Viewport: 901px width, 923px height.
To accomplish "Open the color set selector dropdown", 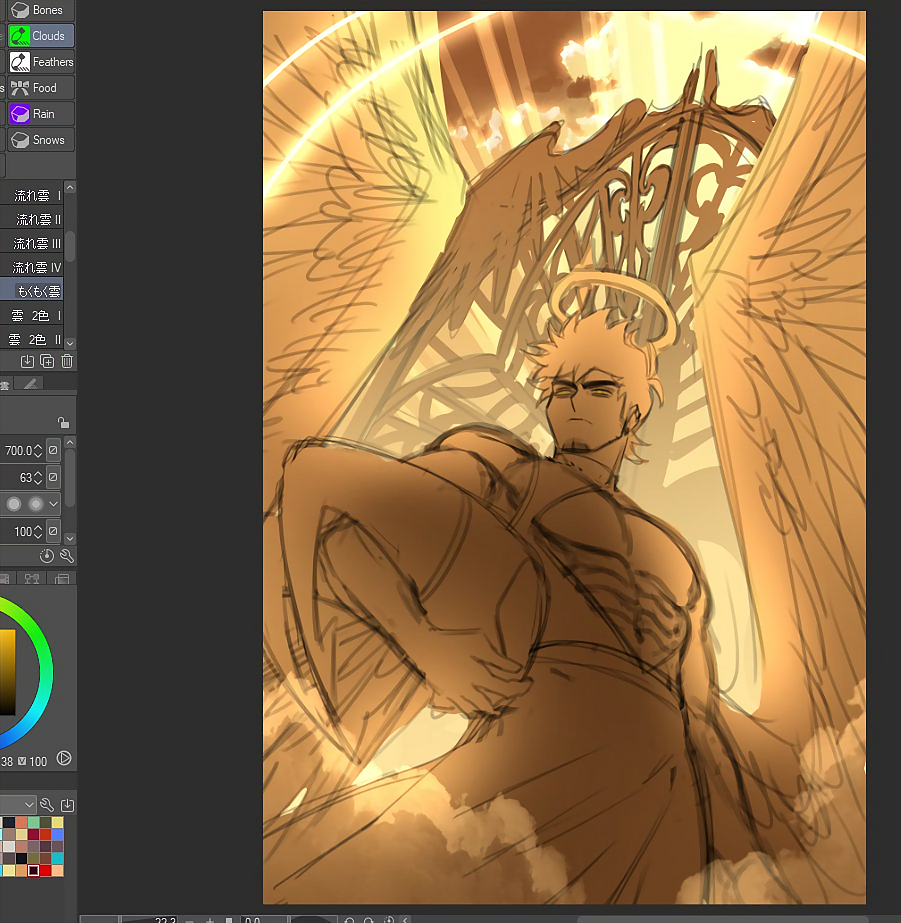I will pos(29,805).
